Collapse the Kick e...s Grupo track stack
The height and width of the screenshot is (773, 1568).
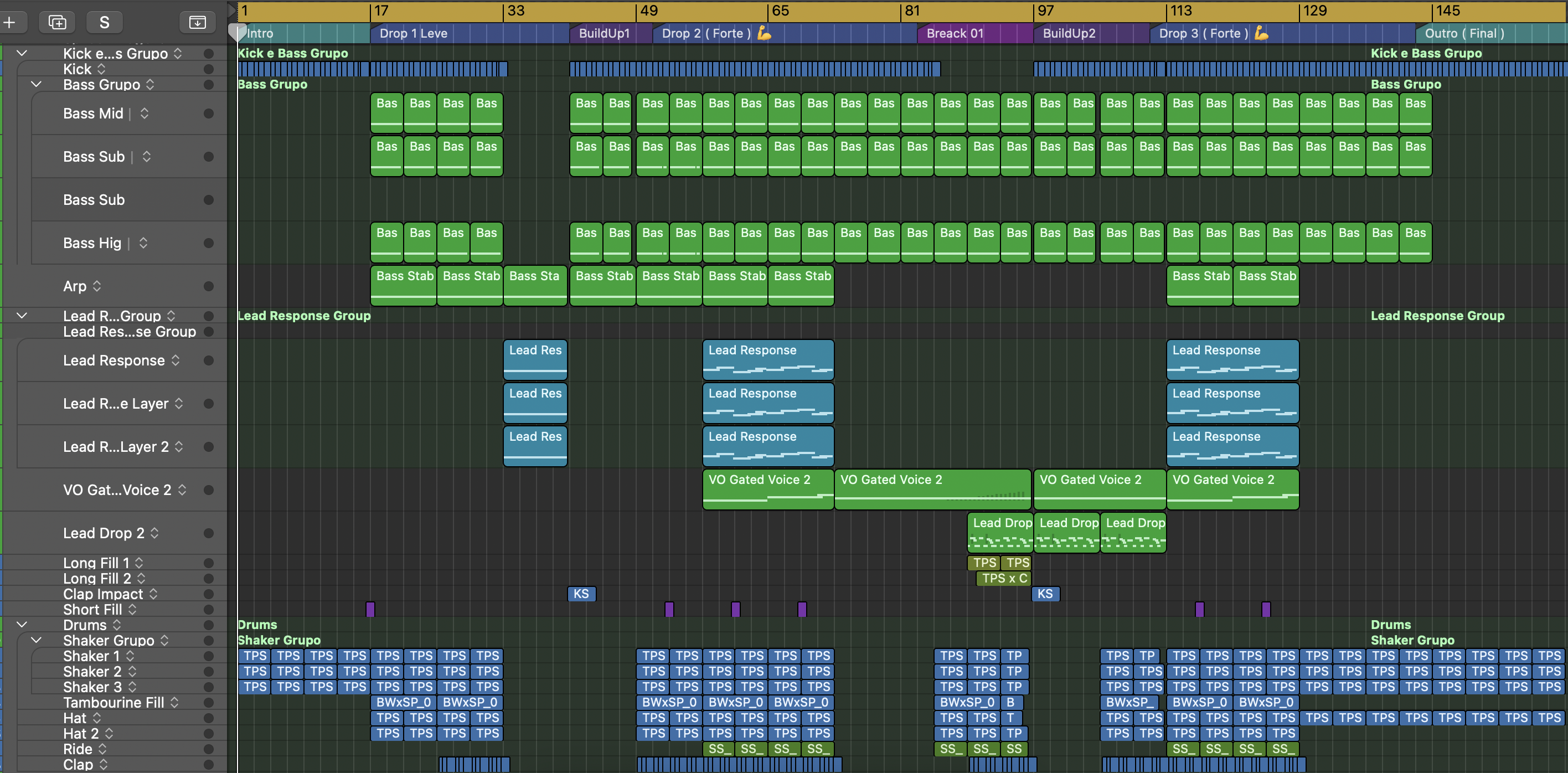tap(22, 54)
